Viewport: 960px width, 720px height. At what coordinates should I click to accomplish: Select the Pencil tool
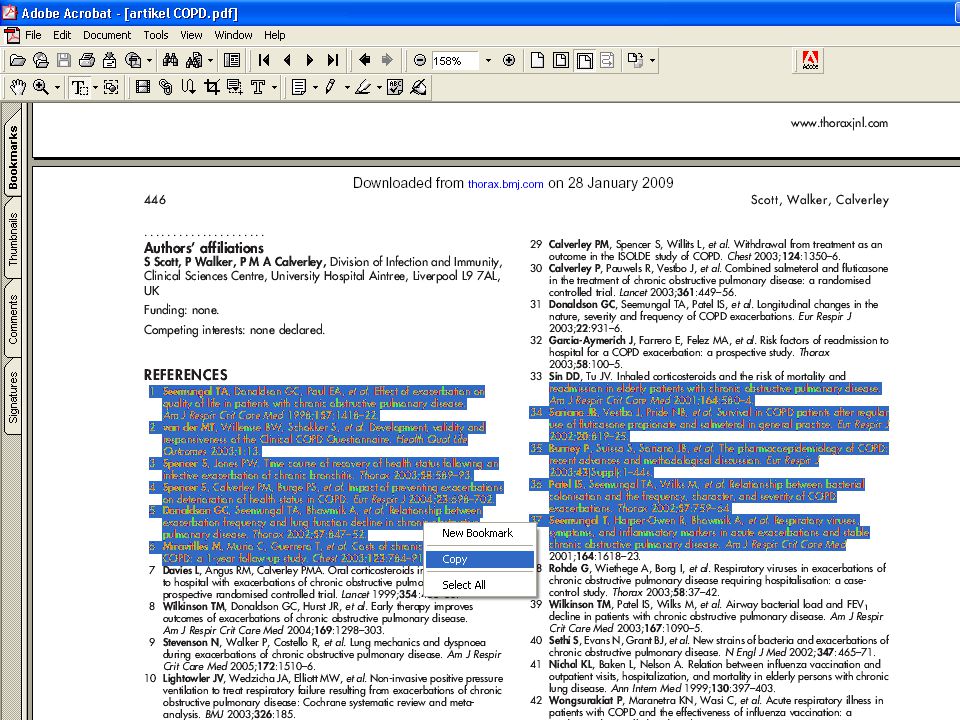[x=331, y=87]
